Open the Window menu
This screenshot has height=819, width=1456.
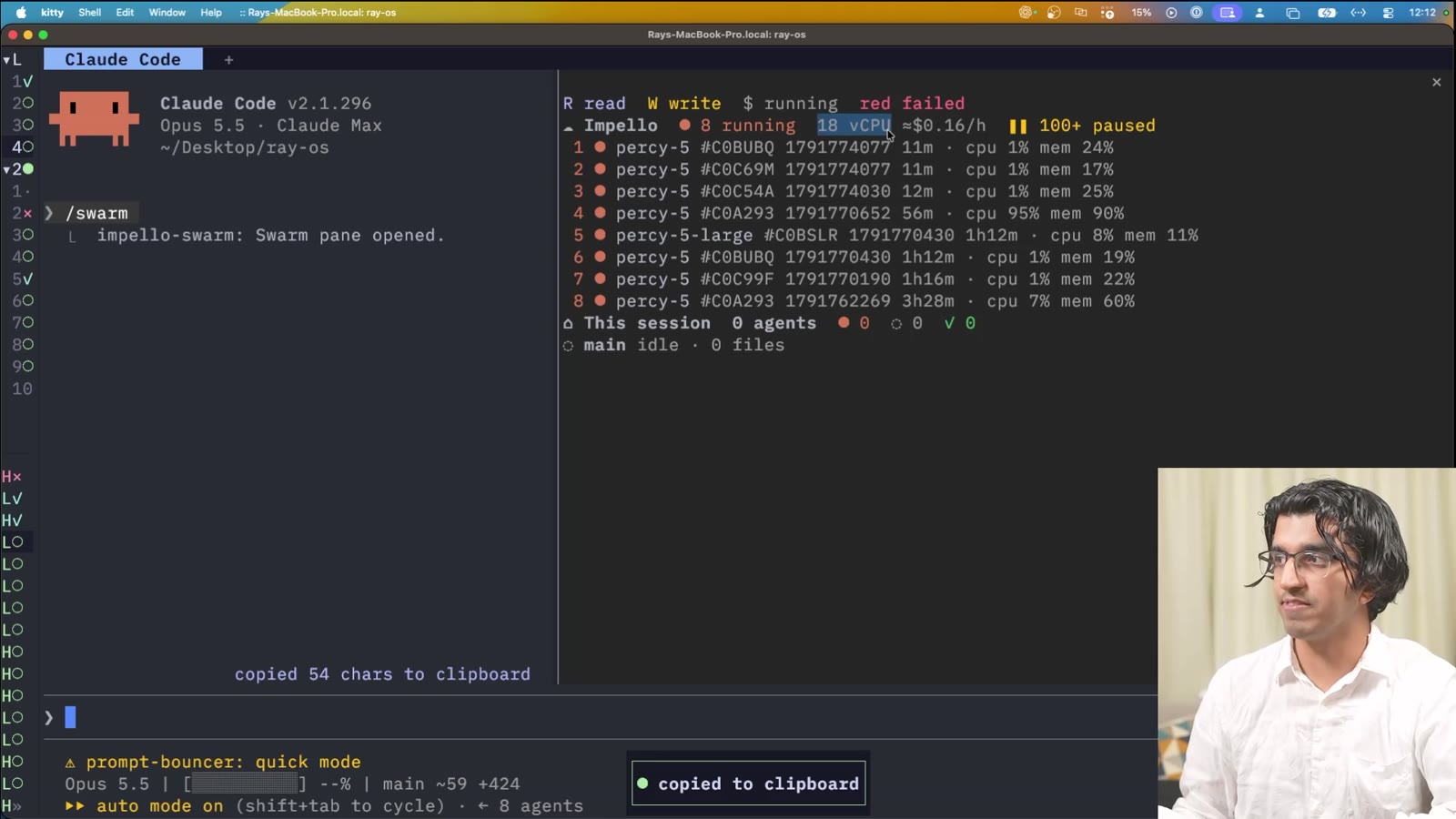pyautogui.click(x=167, y=13)
